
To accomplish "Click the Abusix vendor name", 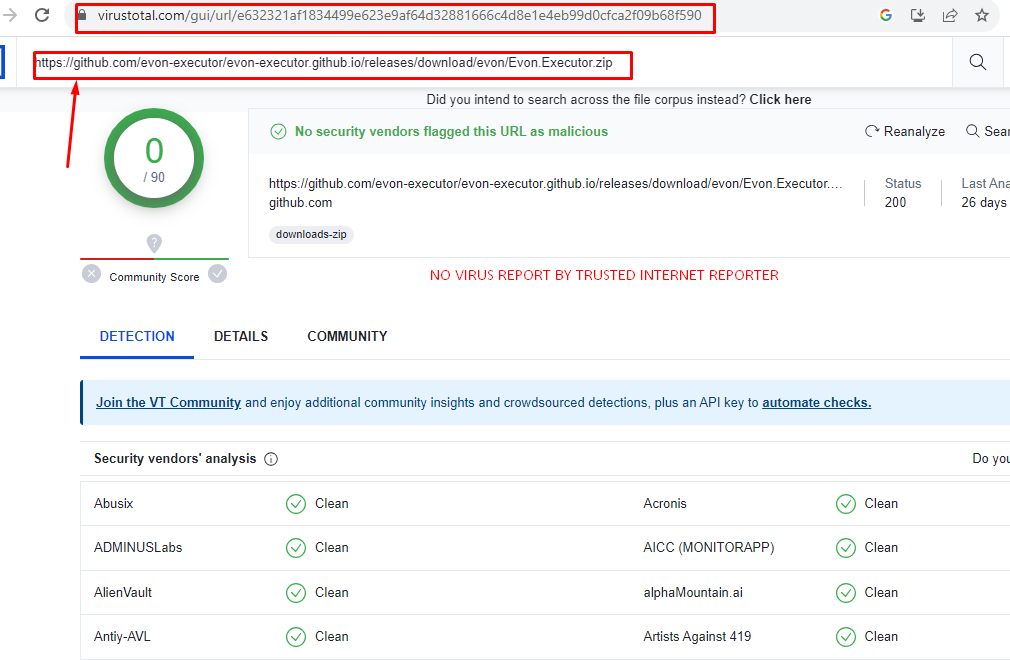I will coord(113,504).
